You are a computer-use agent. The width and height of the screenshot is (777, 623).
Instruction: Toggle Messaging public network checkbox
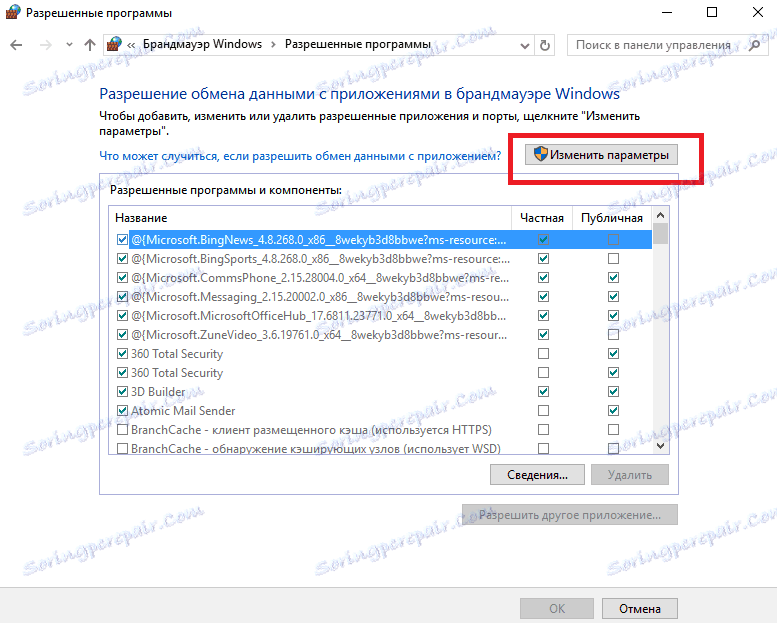613,296
